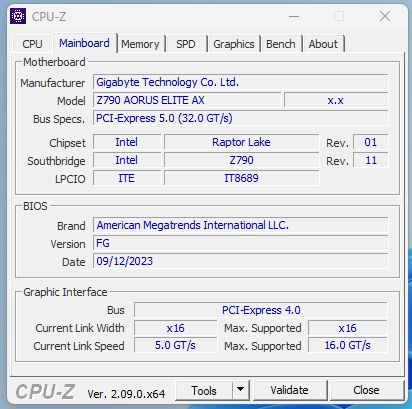412x409 pixels.
Task: Click the BIOS Date field 09/12/2023
Action: pos(241,261)
